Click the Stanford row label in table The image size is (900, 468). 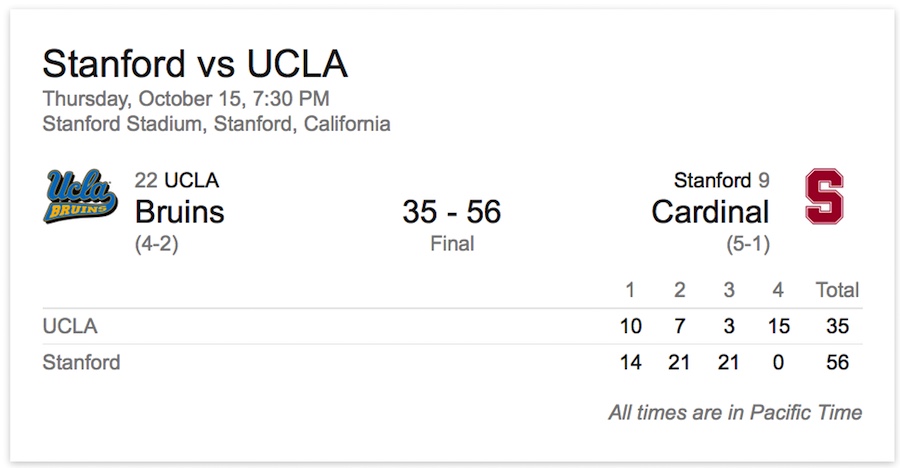pos(82,362)
